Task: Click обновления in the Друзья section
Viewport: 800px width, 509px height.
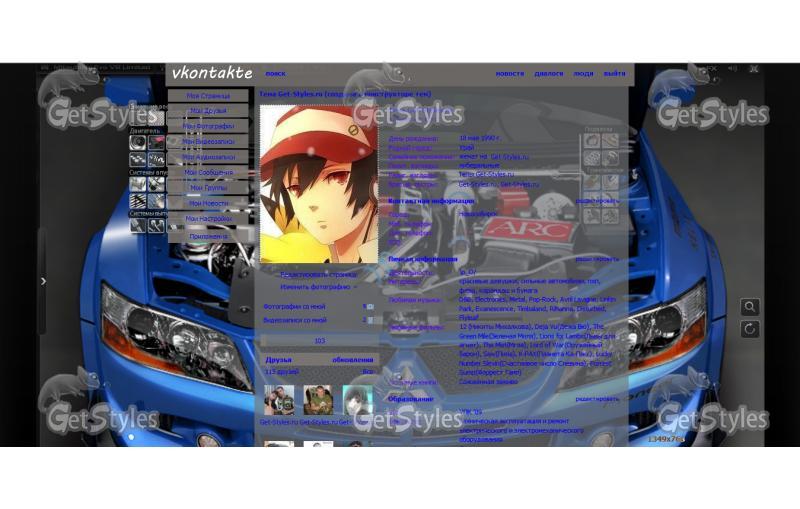Action: point(352,360)
